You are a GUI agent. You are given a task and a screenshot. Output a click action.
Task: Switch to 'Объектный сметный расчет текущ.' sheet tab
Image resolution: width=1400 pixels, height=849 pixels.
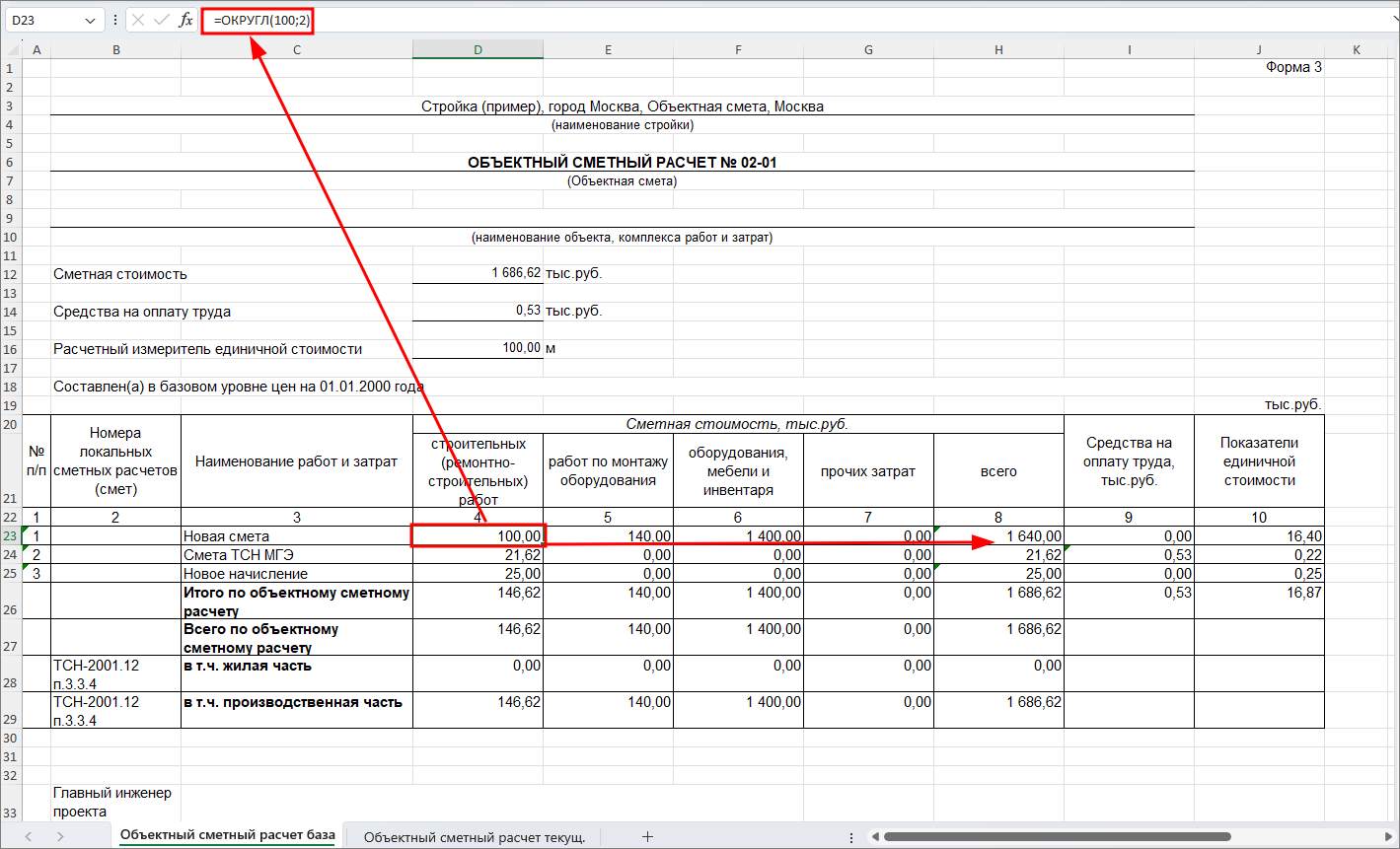tap(475, 836)
